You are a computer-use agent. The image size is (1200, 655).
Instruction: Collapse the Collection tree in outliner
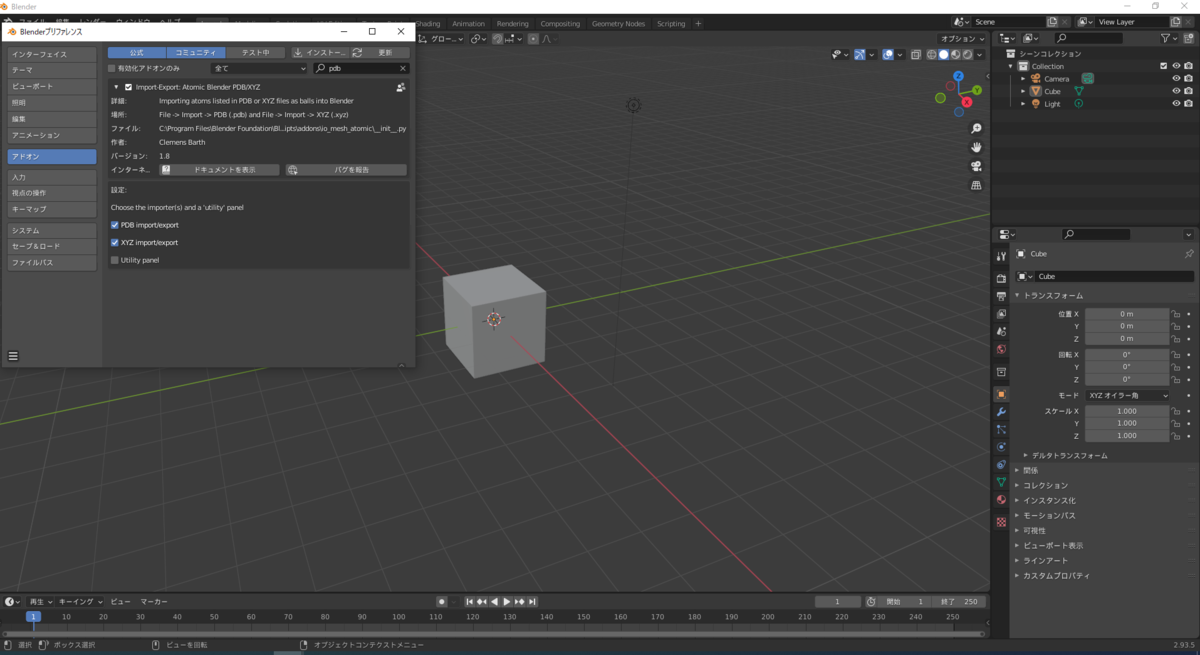1012,66
